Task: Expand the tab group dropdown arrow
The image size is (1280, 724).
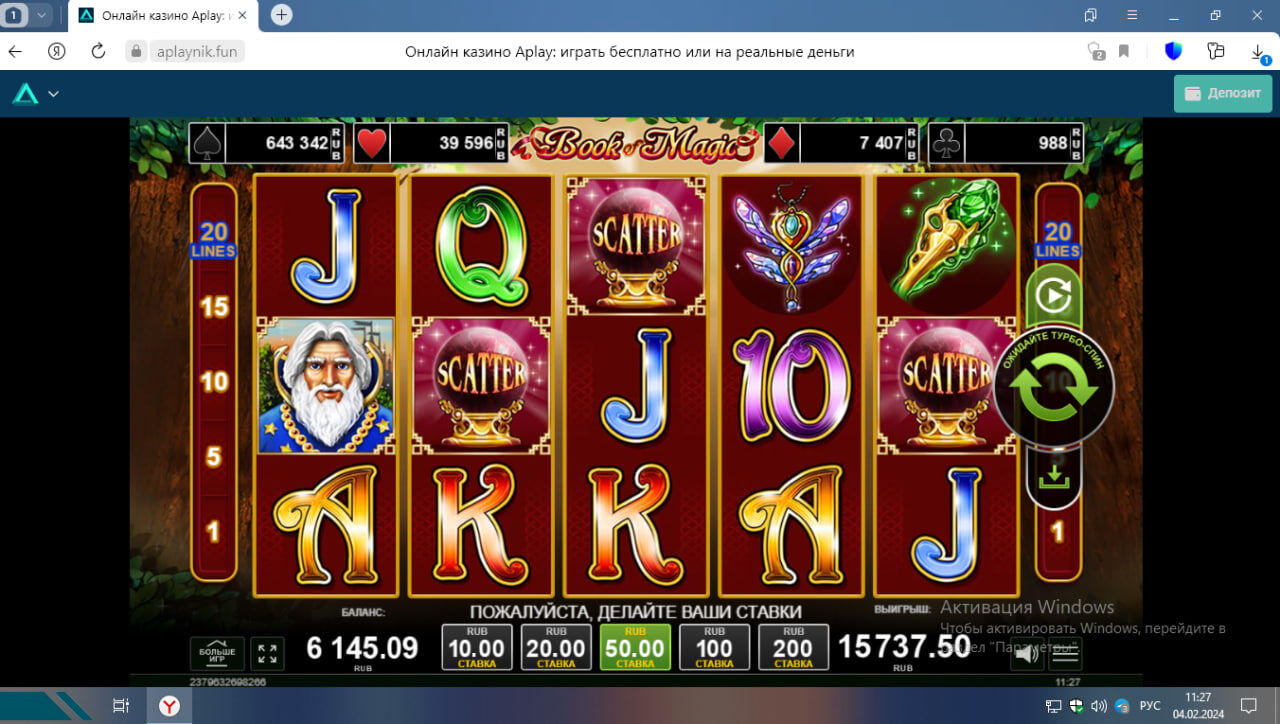Action: click(x=41, y=15)
